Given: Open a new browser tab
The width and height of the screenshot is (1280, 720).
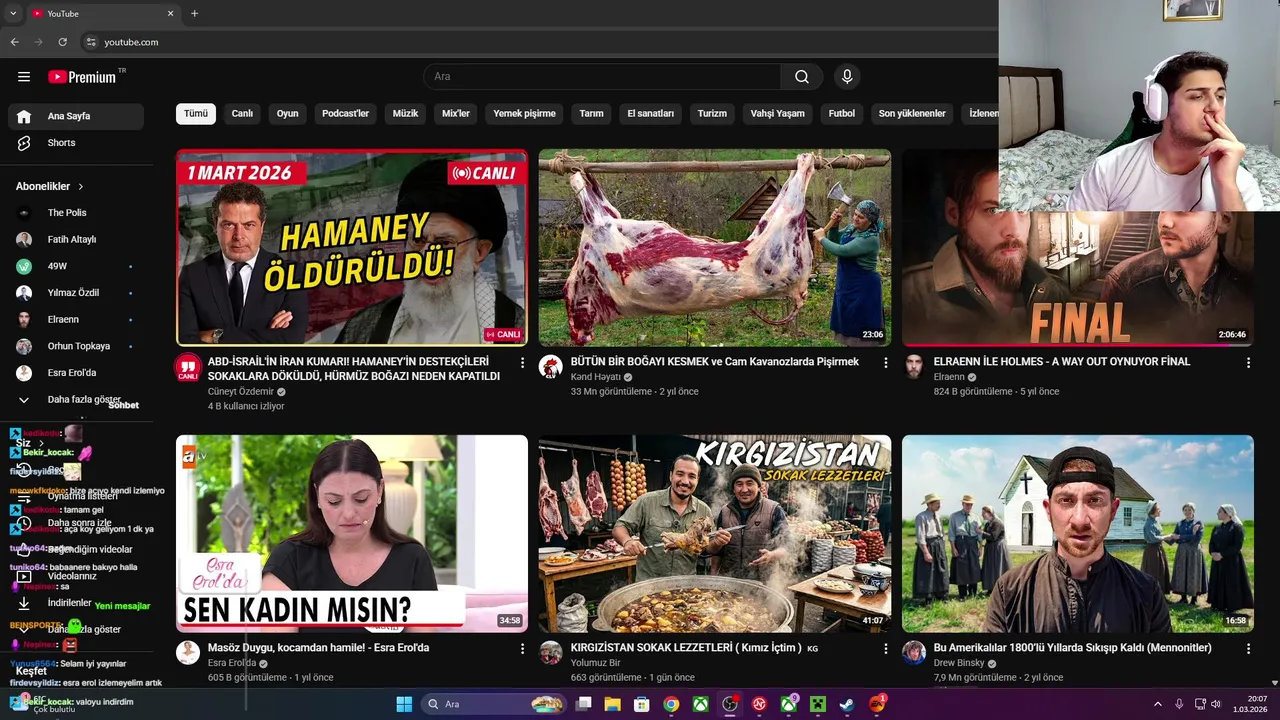Looking at the screenshot, I should tap(194, 14).
